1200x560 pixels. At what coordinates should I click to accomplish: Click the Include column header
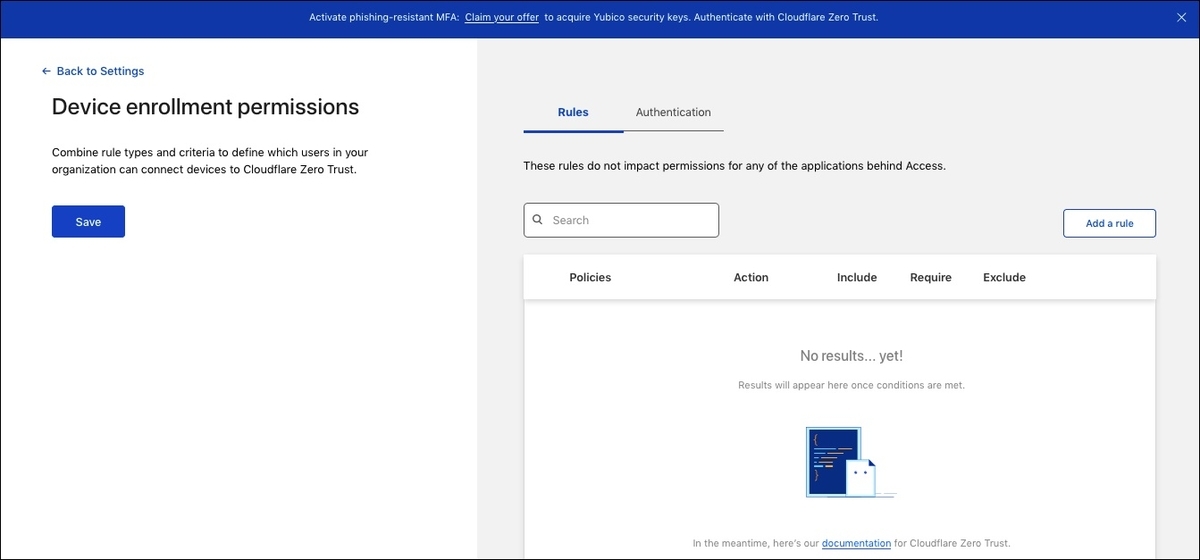[x=857, y=277]
